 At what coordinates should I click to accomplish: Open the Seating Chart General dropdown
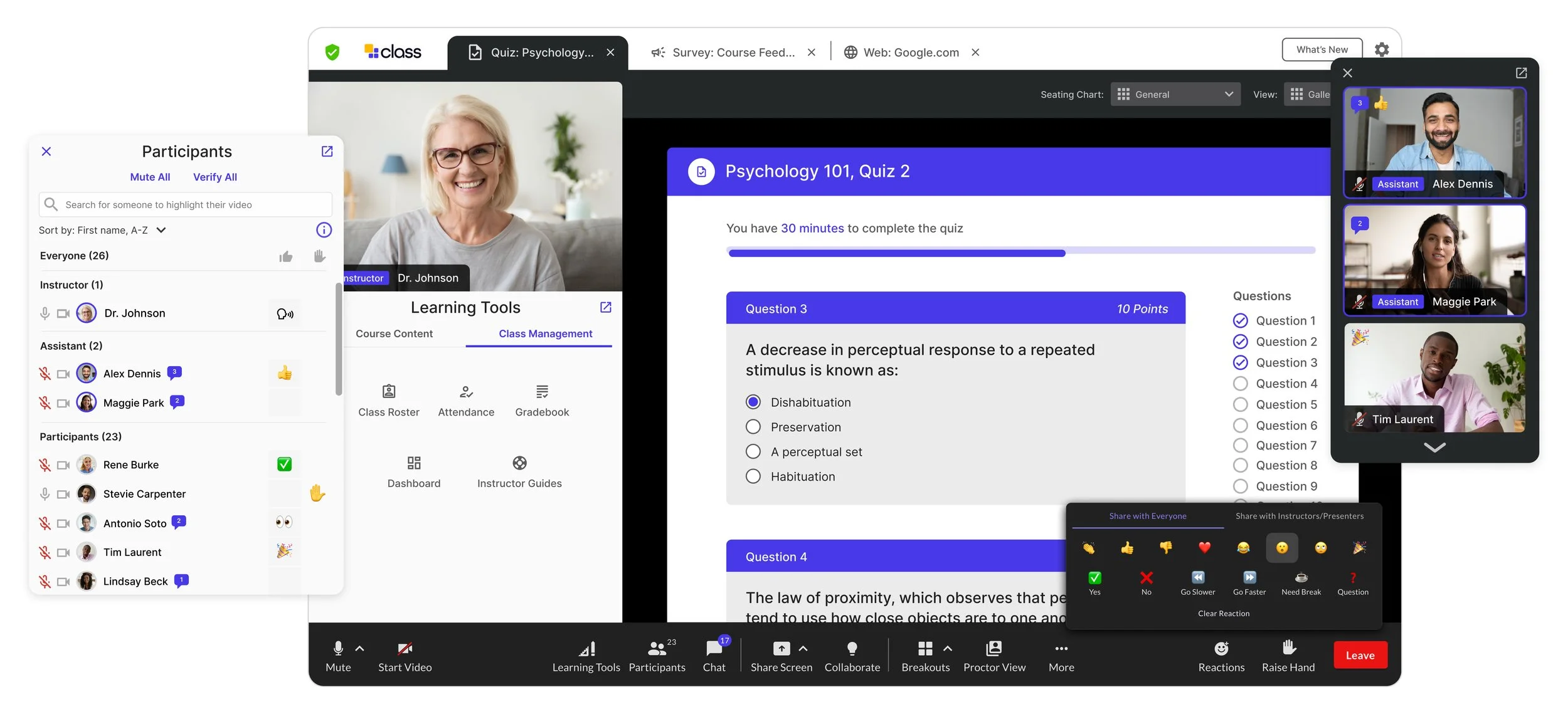1175,94
